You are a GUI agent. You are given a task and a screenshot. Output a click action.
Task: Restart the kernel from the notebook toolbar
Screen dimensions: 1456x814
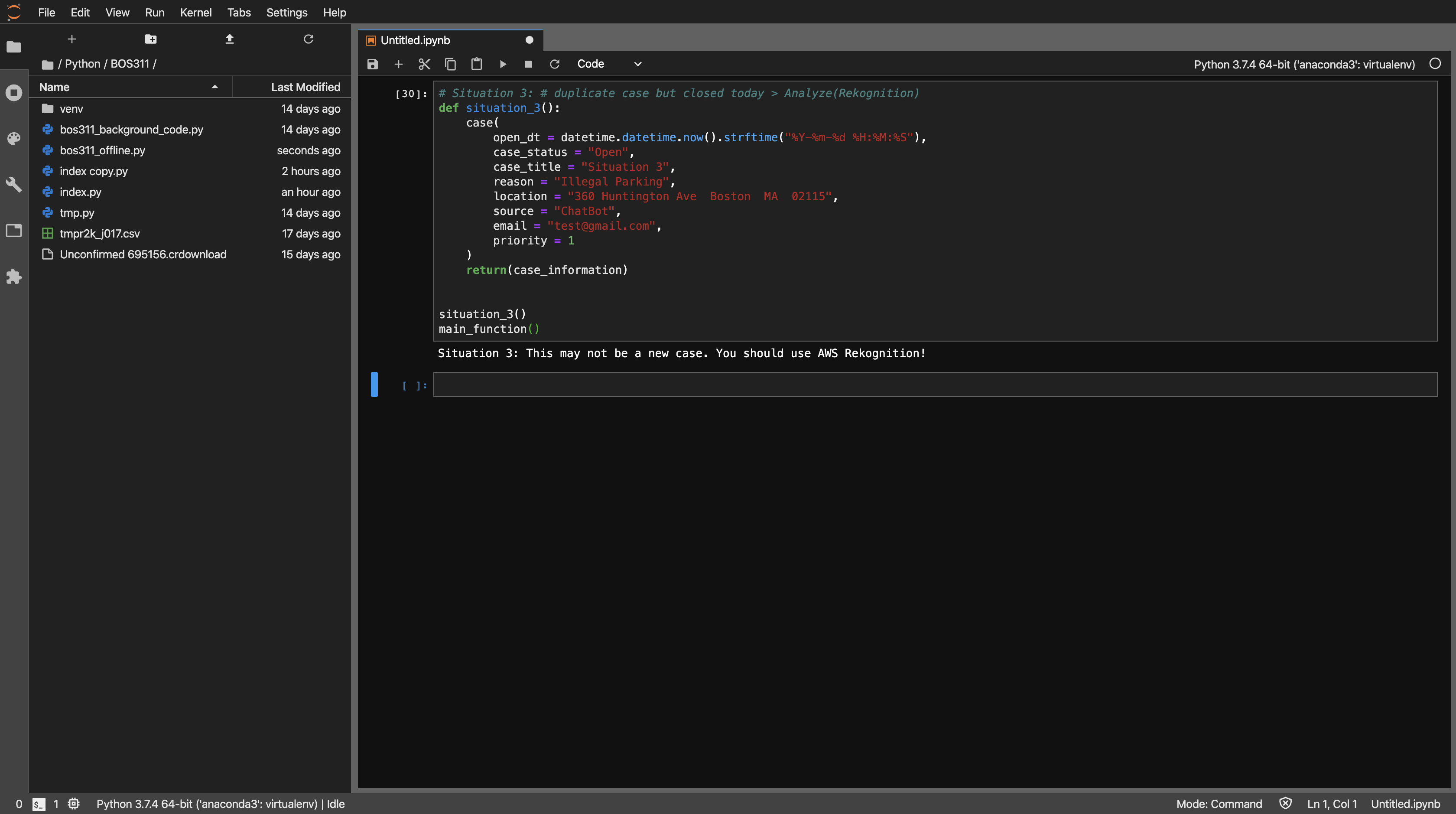555,64
